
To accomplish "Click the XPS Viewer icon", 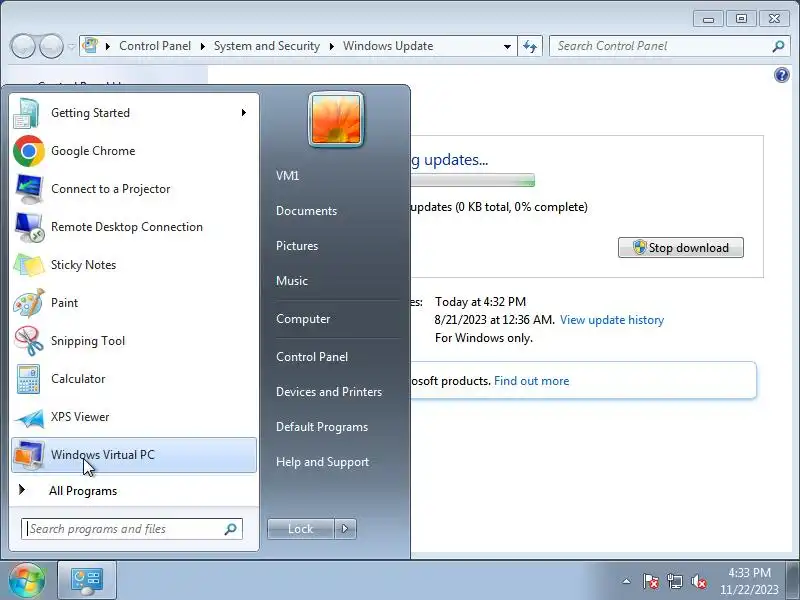I will [29, 418].
